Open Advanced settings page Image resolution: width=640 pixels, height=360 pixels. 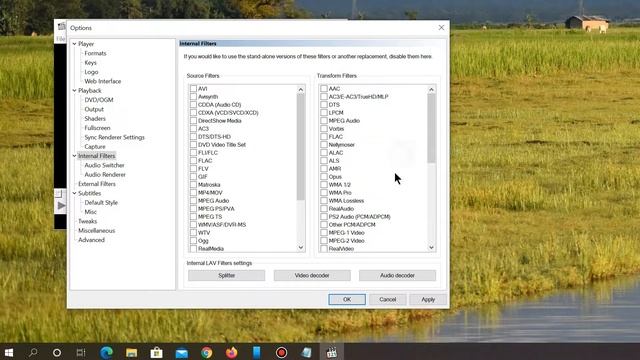[x=91, y=240]
